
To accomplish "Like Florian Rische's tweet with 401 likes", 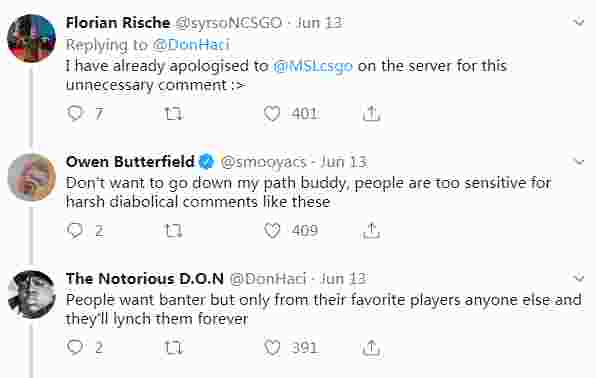I will coord(272,114).
